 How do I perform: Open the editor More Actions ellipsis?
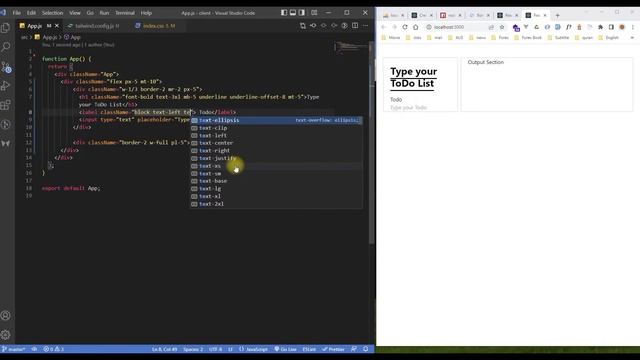click(x=365, y=26)
